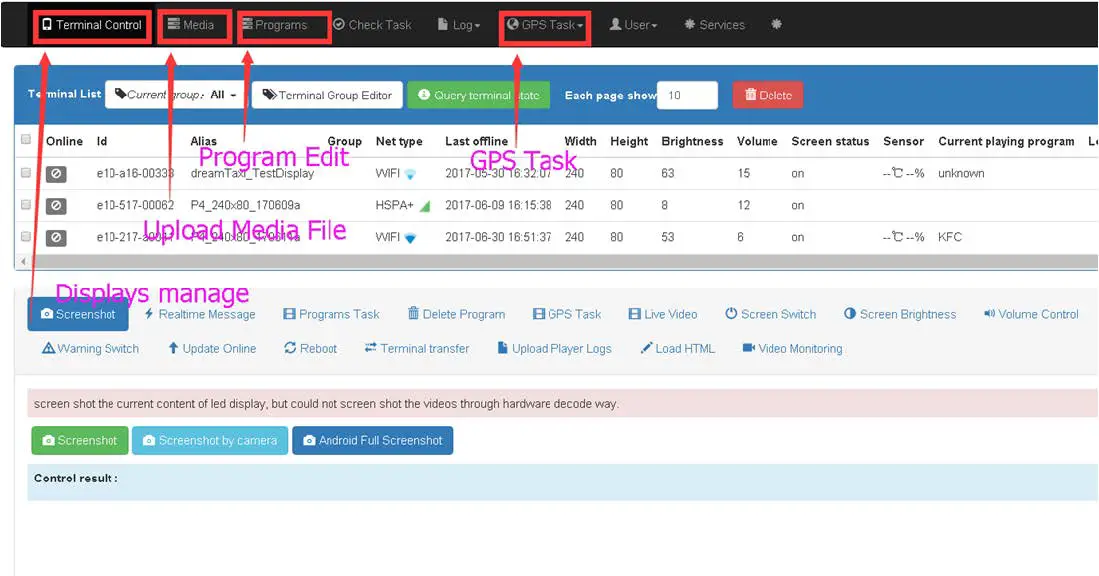Open the Screen Switch tab

coord(770,314)
